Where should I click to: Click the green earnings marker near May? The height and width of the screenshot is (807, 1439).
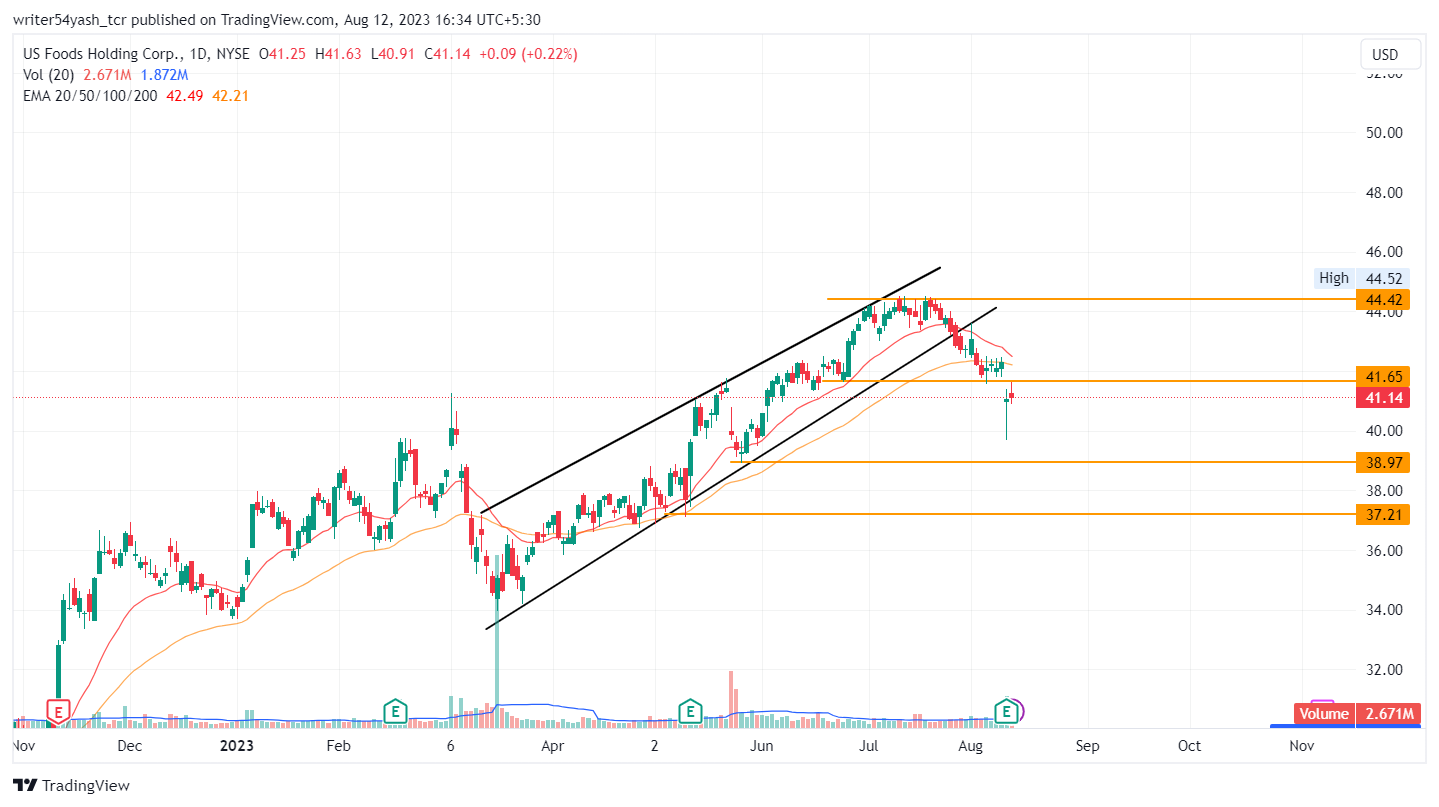tap(689, 712)
